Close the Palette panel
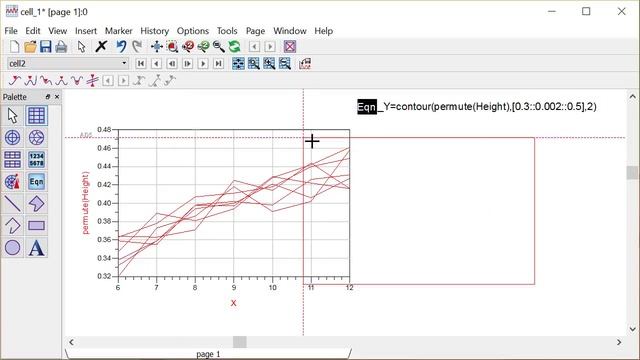This screenshot has height=360, width=640. (57, 97)
